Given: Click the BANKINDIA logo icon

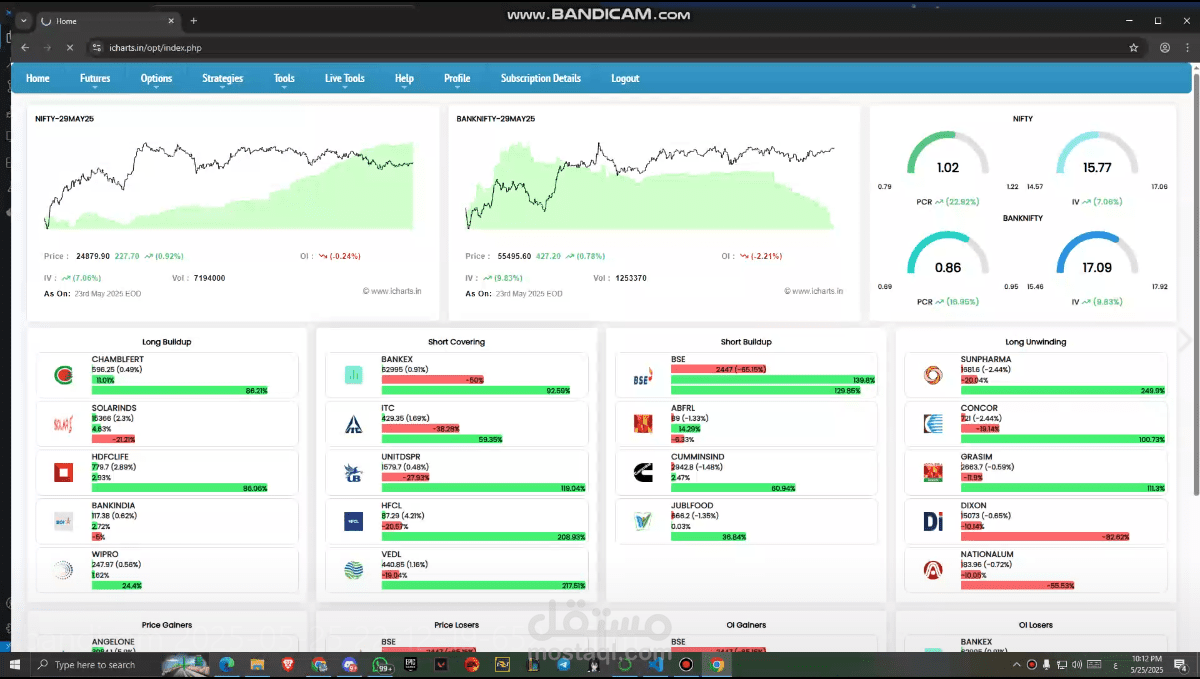Looking at the screenshot, I should coord(63,521).
